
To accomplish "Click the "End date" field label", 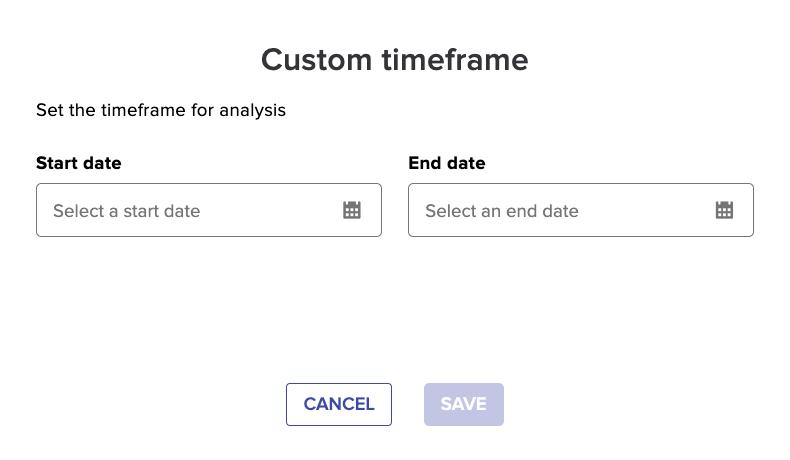I will click(447, 163).
